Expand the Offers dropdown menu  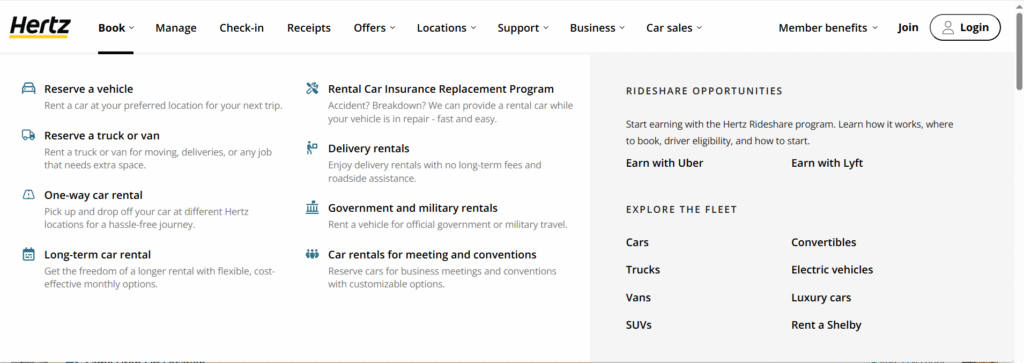[374, 28]
